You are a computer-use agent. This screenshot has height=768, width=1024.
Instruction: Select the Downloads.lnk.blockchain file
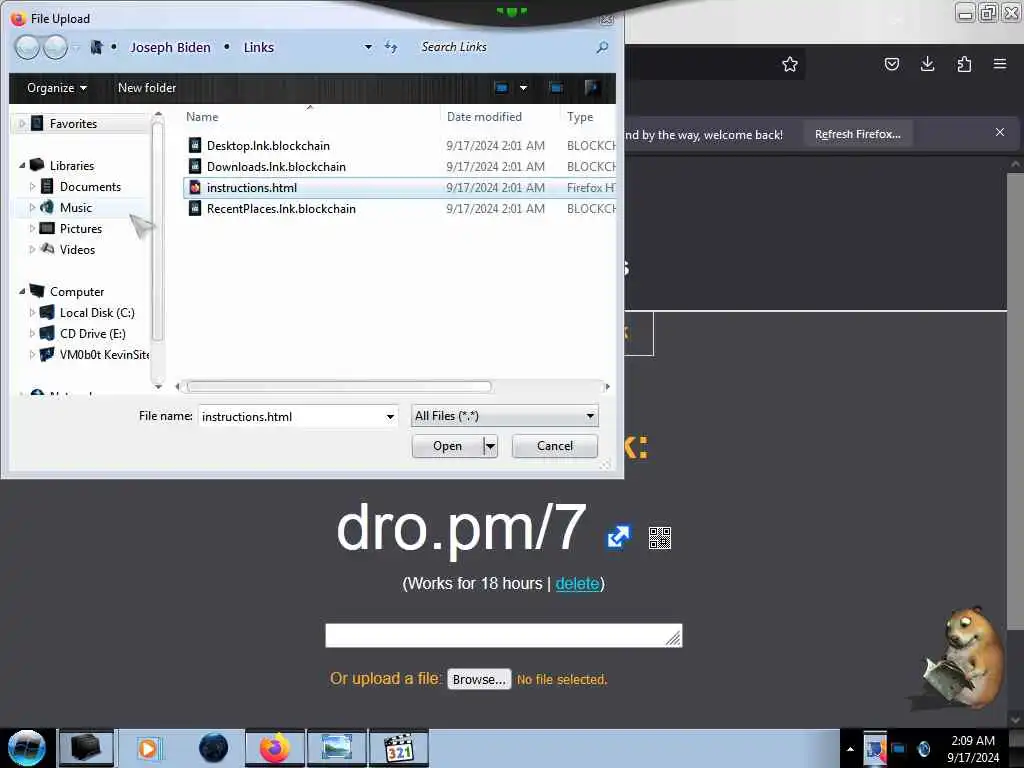point(276,167)
